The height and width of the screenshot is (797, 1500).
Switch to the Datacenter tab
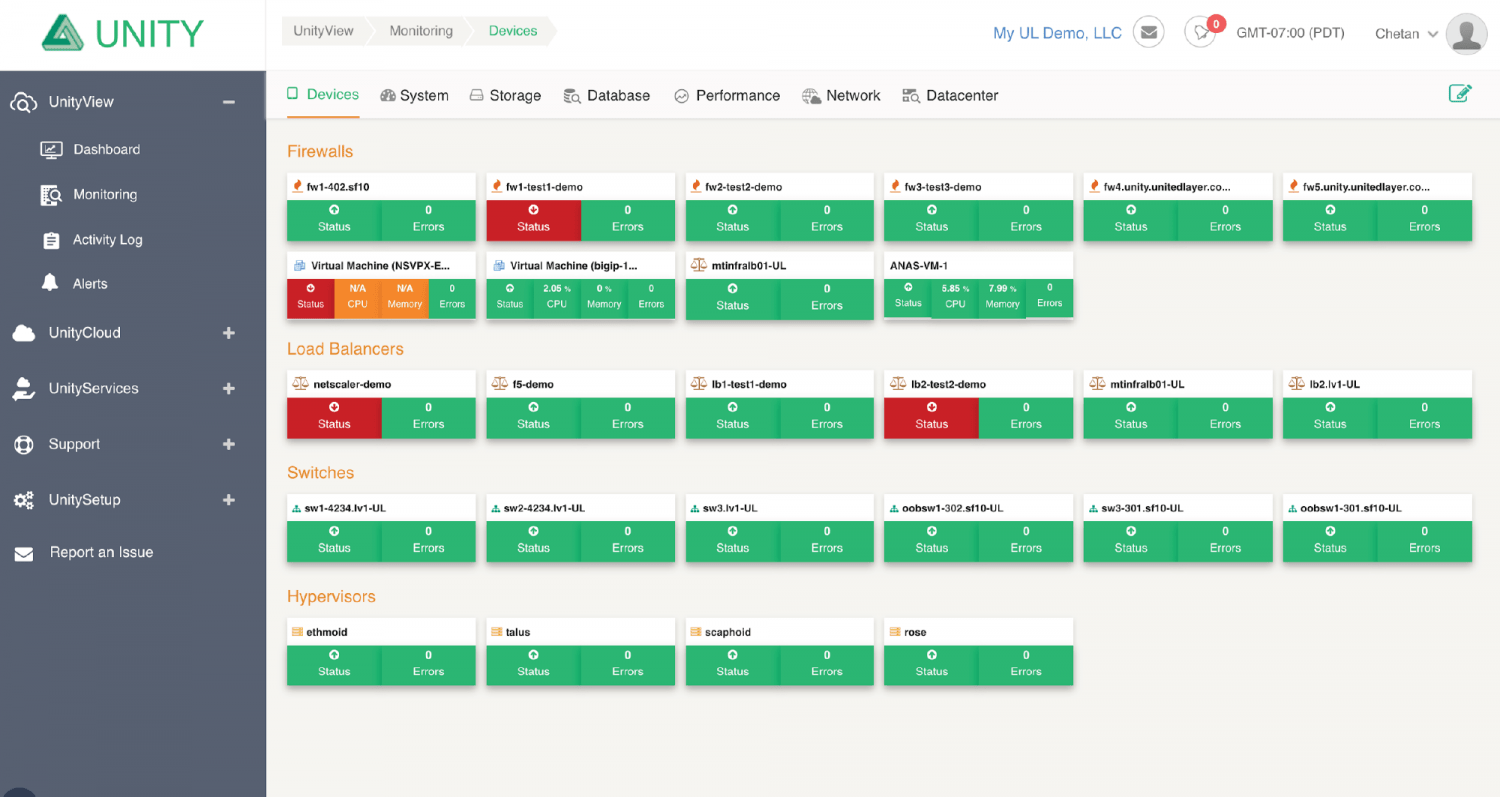point(950,96)
